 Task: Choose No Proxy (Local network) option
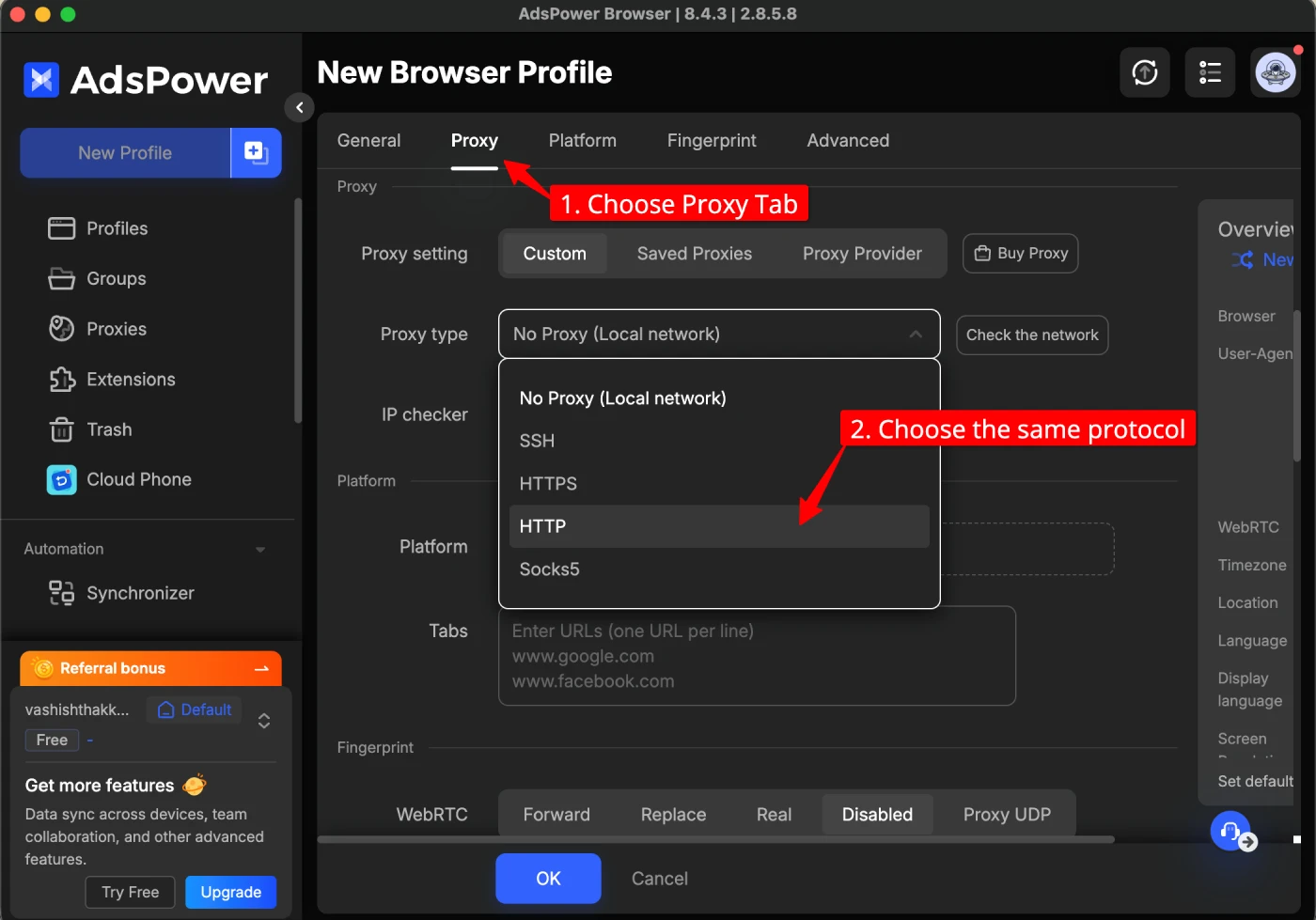click(719, 398)
